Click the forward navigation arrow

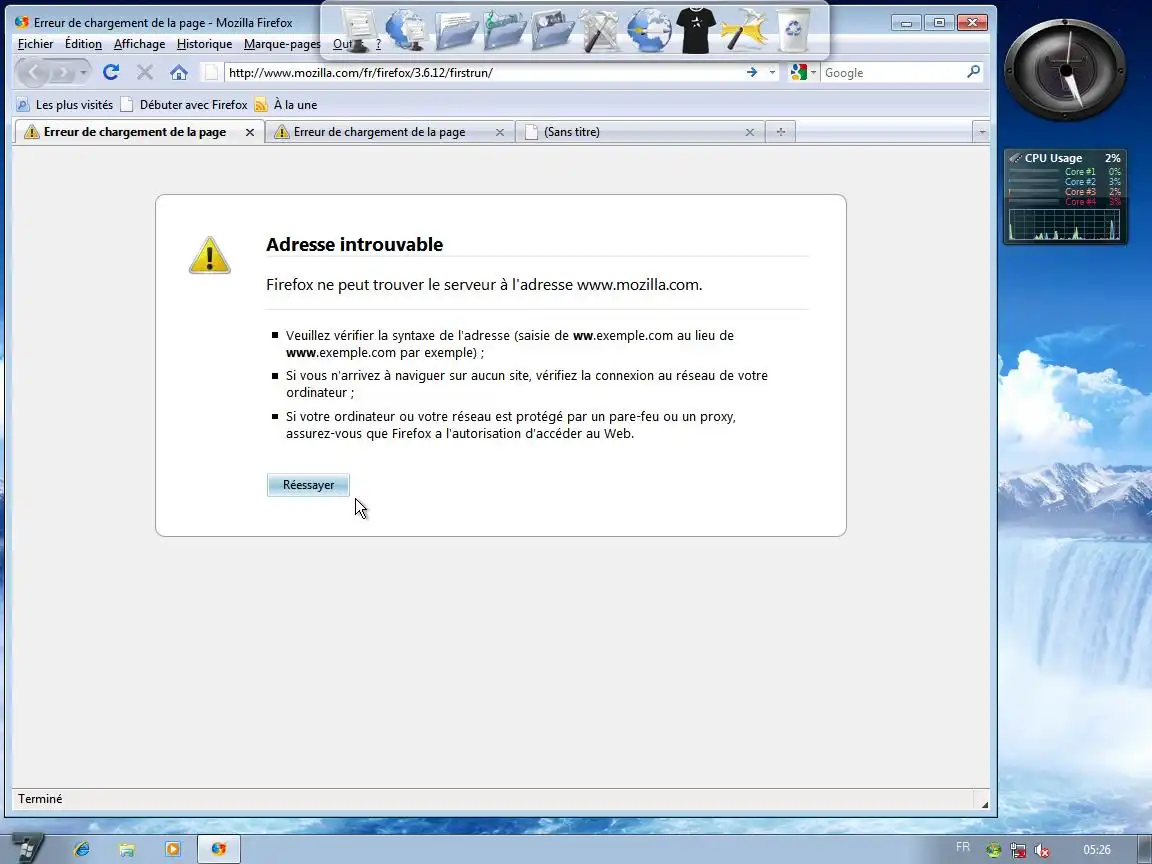click(x=65, y=73)
